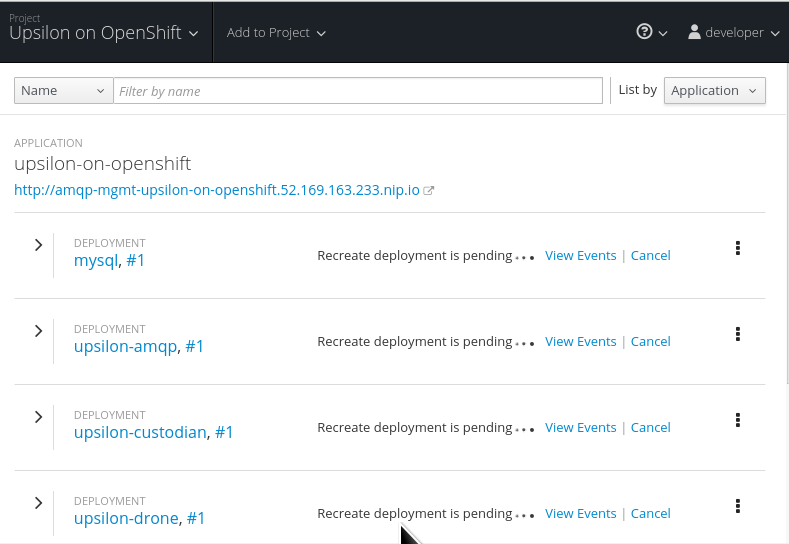This screenshot has width=789, height=544.
Task: Click upsilon-amqp's 'Recreate deployment is pending' status text
Action: pos(415,342)
